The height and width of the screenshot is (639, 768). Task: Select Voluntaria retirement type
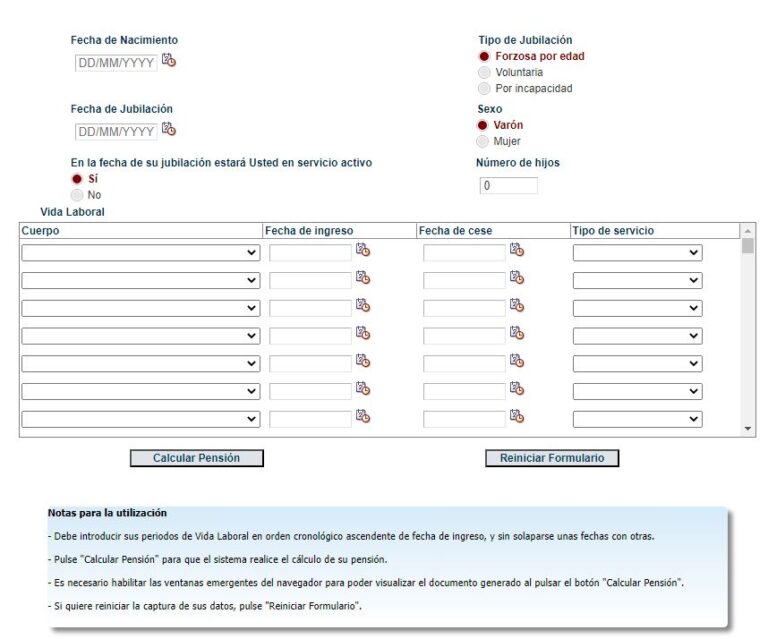pyautogui.click(x=485, y=72)
